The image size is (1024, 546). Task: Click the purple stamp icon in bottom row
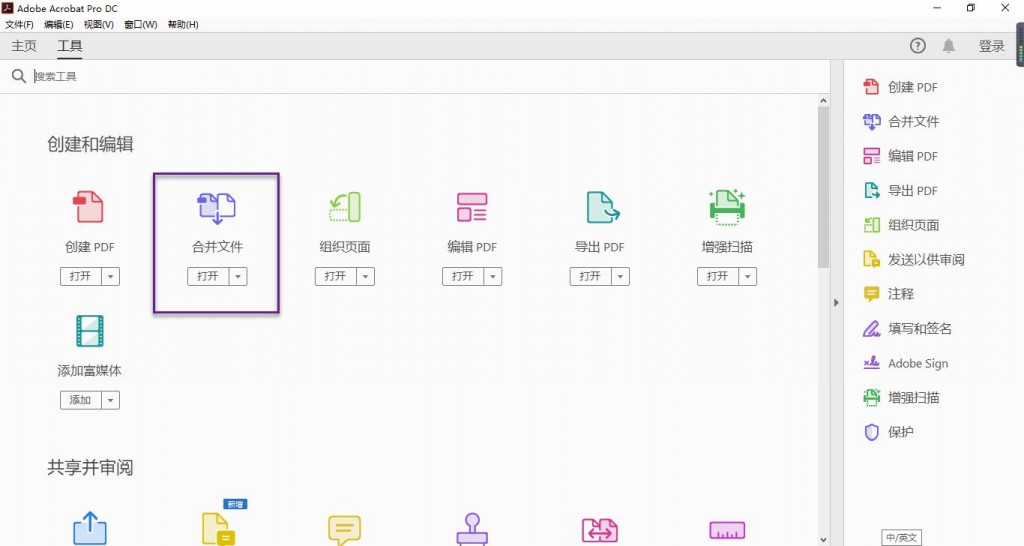tap(472, 529)
